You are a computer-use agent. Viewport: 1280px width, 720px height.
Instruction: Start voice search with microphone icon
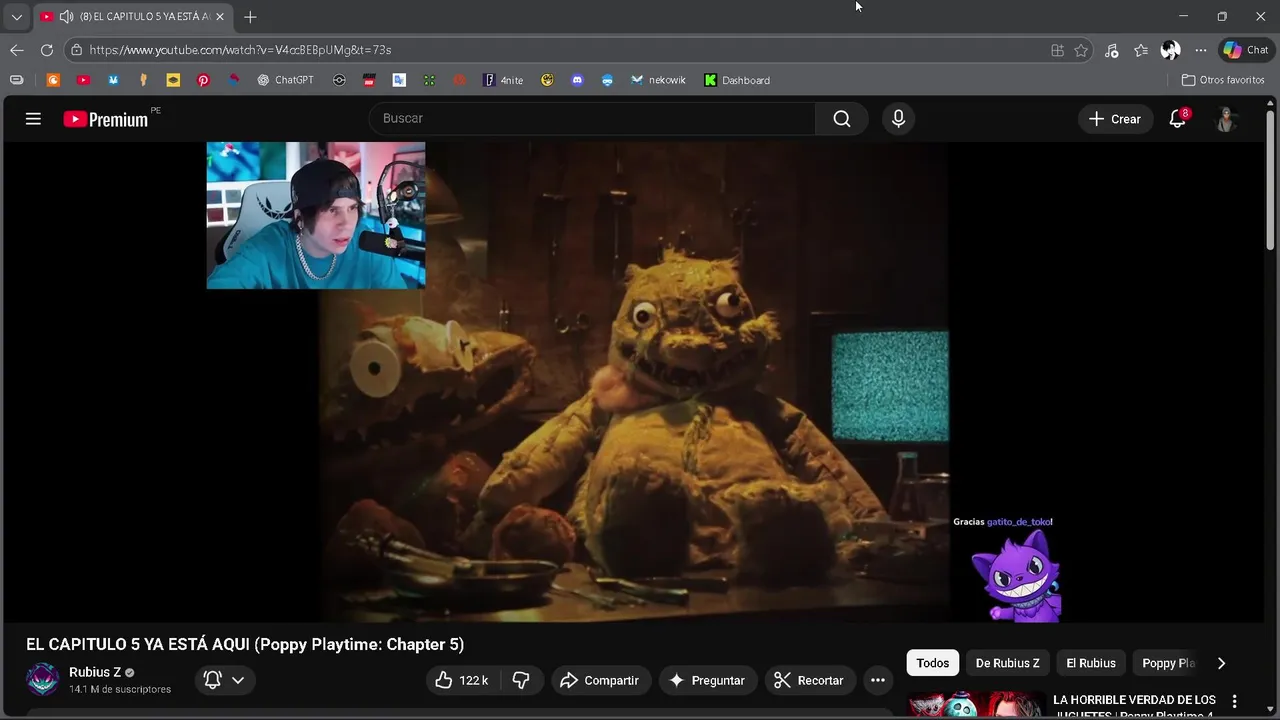point(898,119)
